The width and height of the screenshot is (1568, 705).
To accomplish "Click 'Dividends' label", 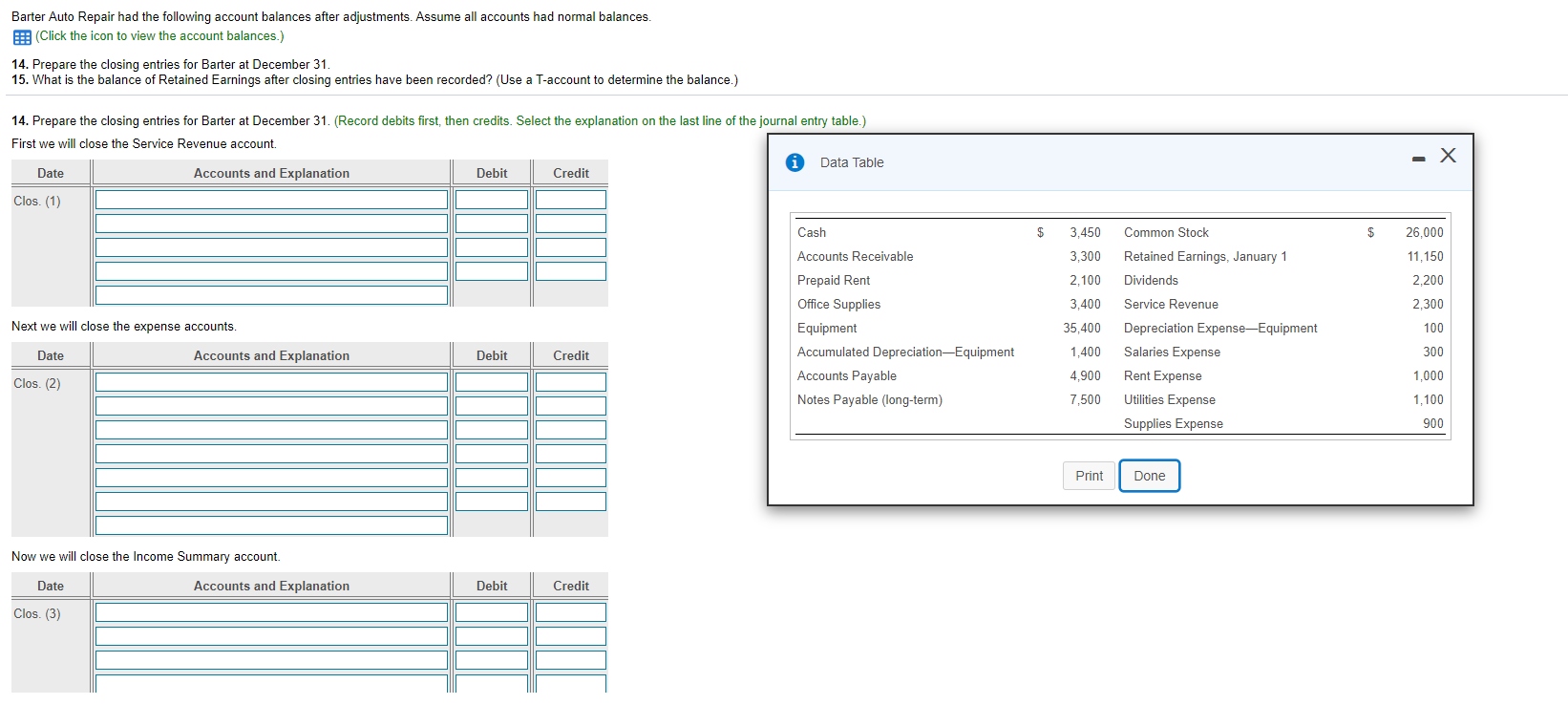I will pos(1151,280).
